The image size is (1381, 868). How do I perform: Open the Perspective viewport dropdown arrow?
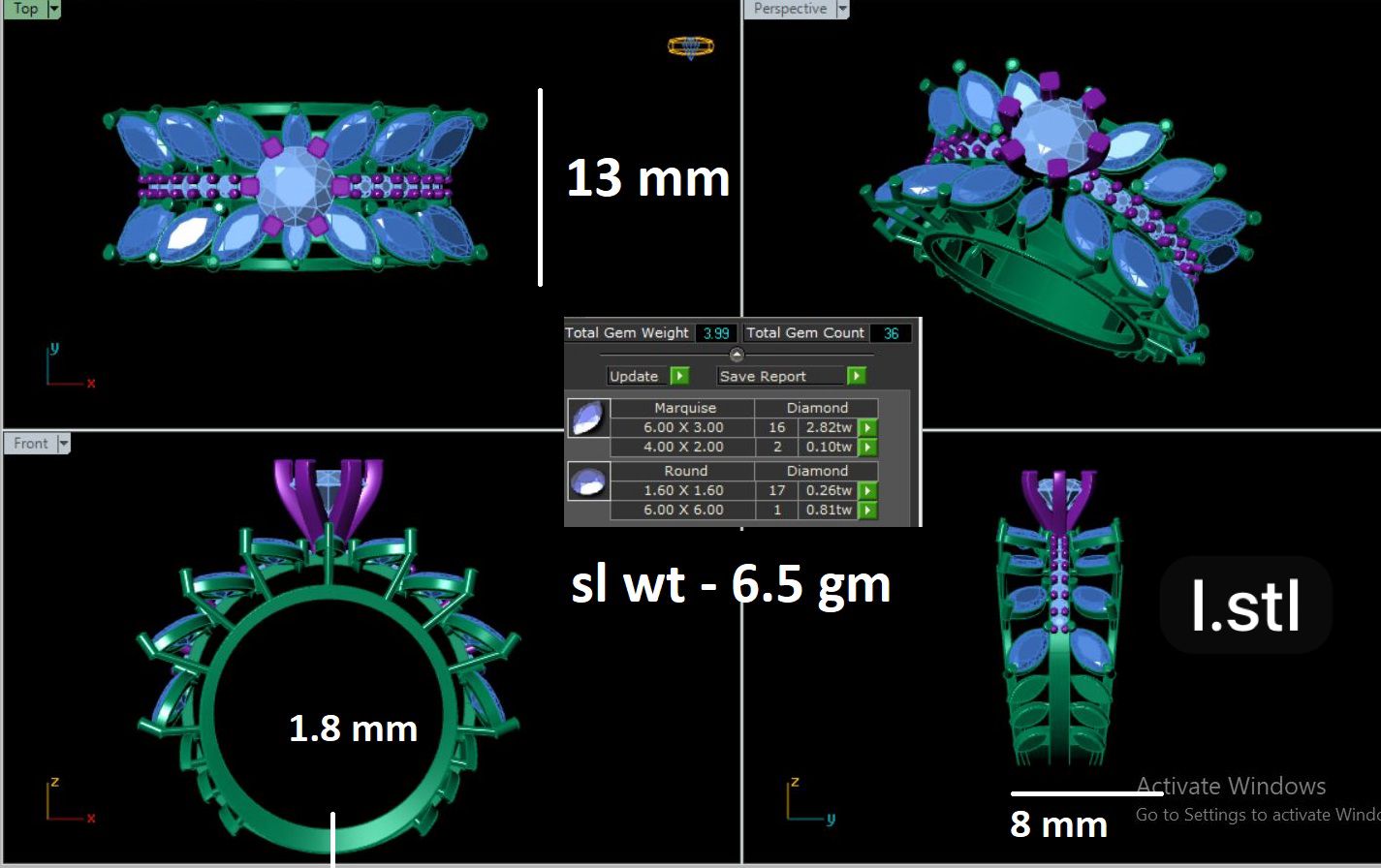point(842,9)
